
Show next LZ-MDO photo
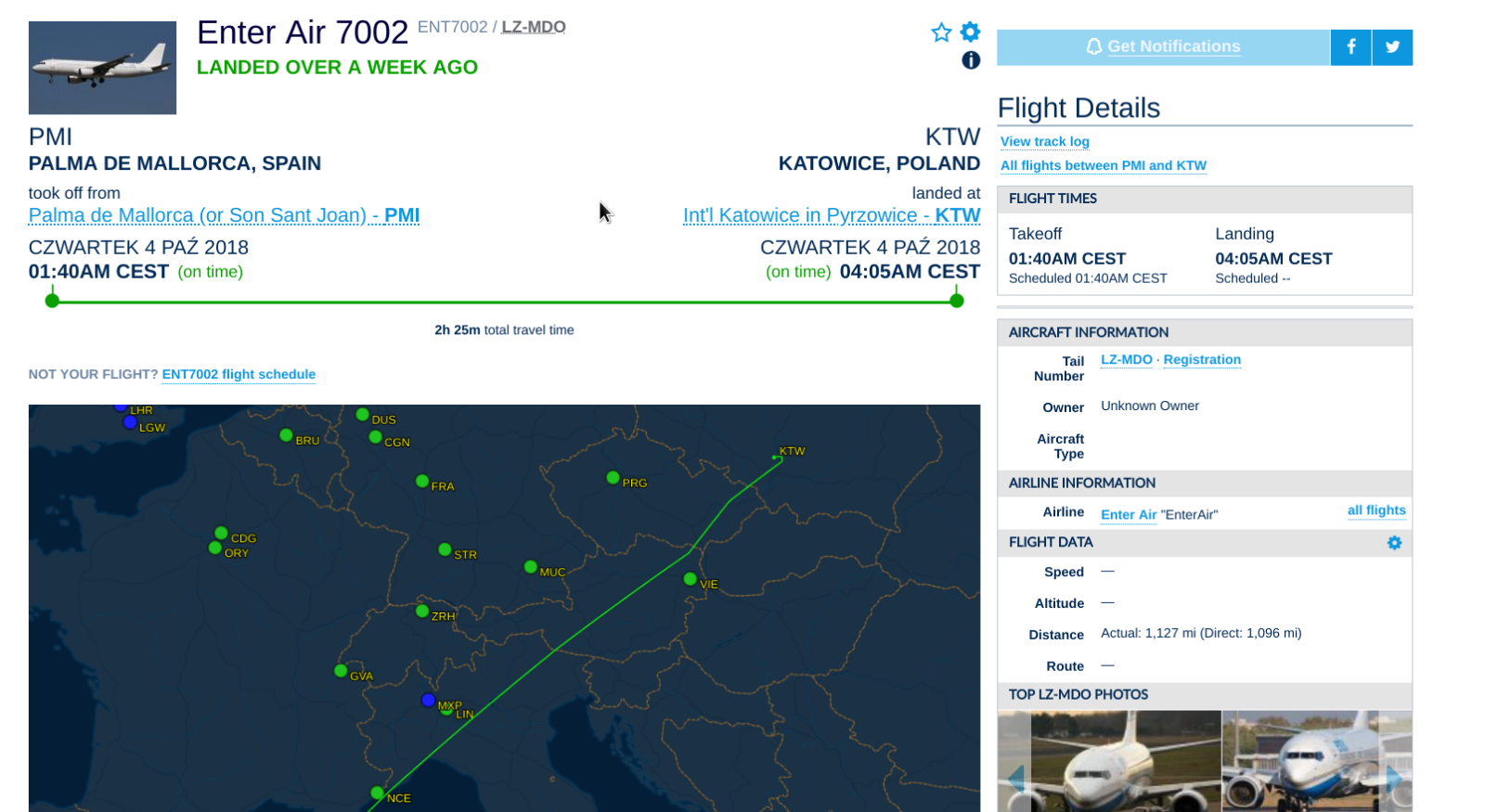pyautogui.click(x=1395, y=778)
